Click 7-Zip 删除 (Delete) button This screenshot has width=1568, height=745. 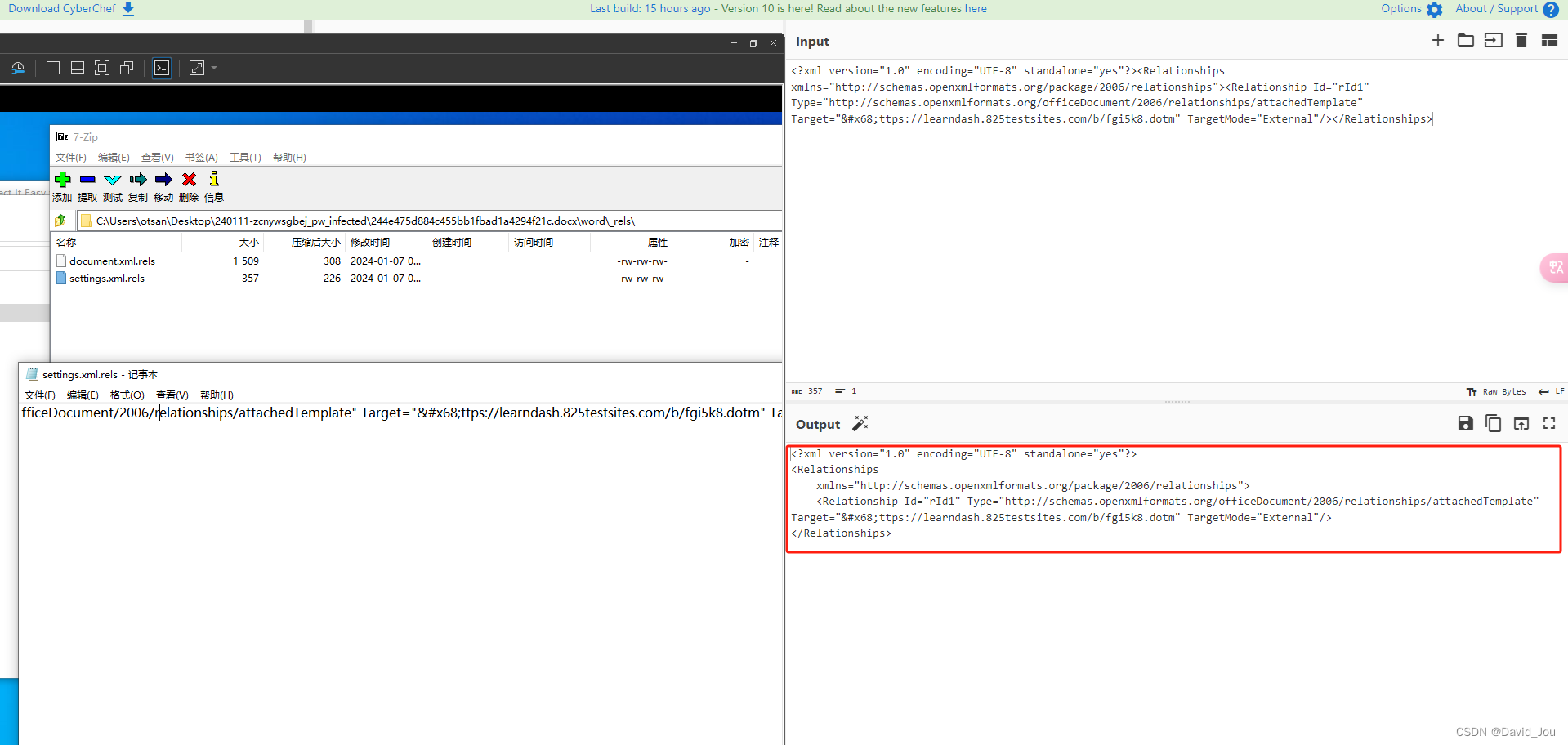[189, 187]
